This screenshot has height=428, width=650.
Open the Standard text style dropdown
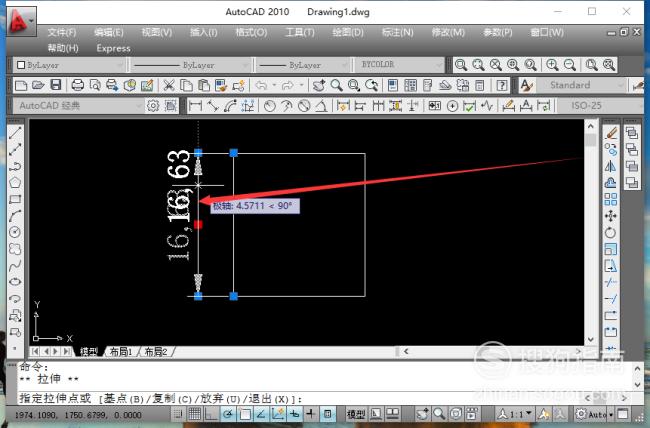click(582, 85)
